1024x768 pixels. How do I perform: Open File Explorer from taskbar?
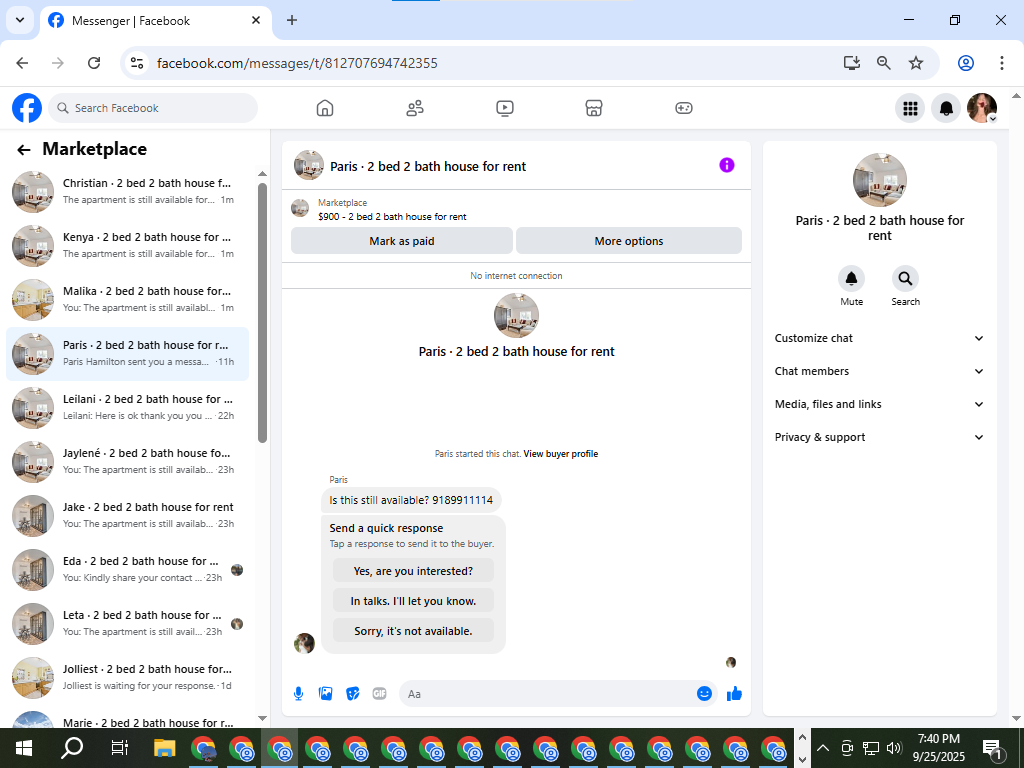(x=165, y=748)
